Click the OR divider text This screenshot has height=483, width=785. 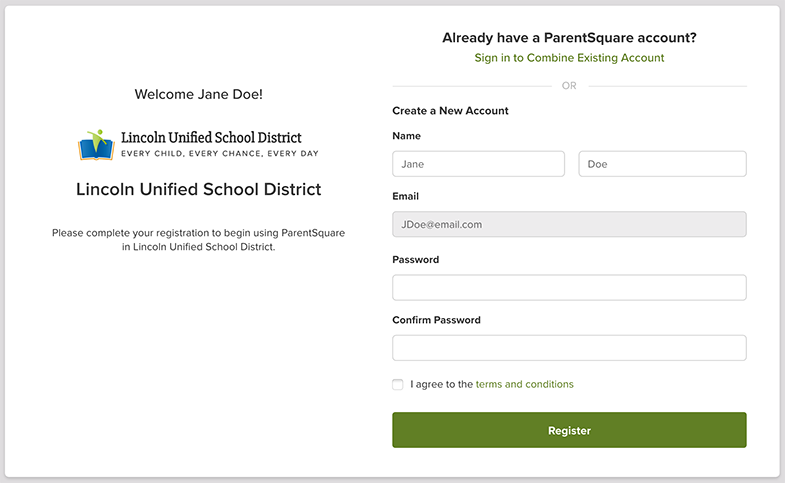(x=569, y=86)
